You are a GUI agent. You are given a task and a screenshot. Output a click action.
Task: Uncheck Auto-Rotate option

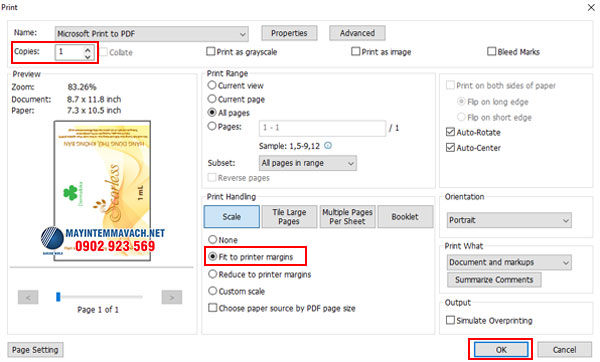[450, 132]
